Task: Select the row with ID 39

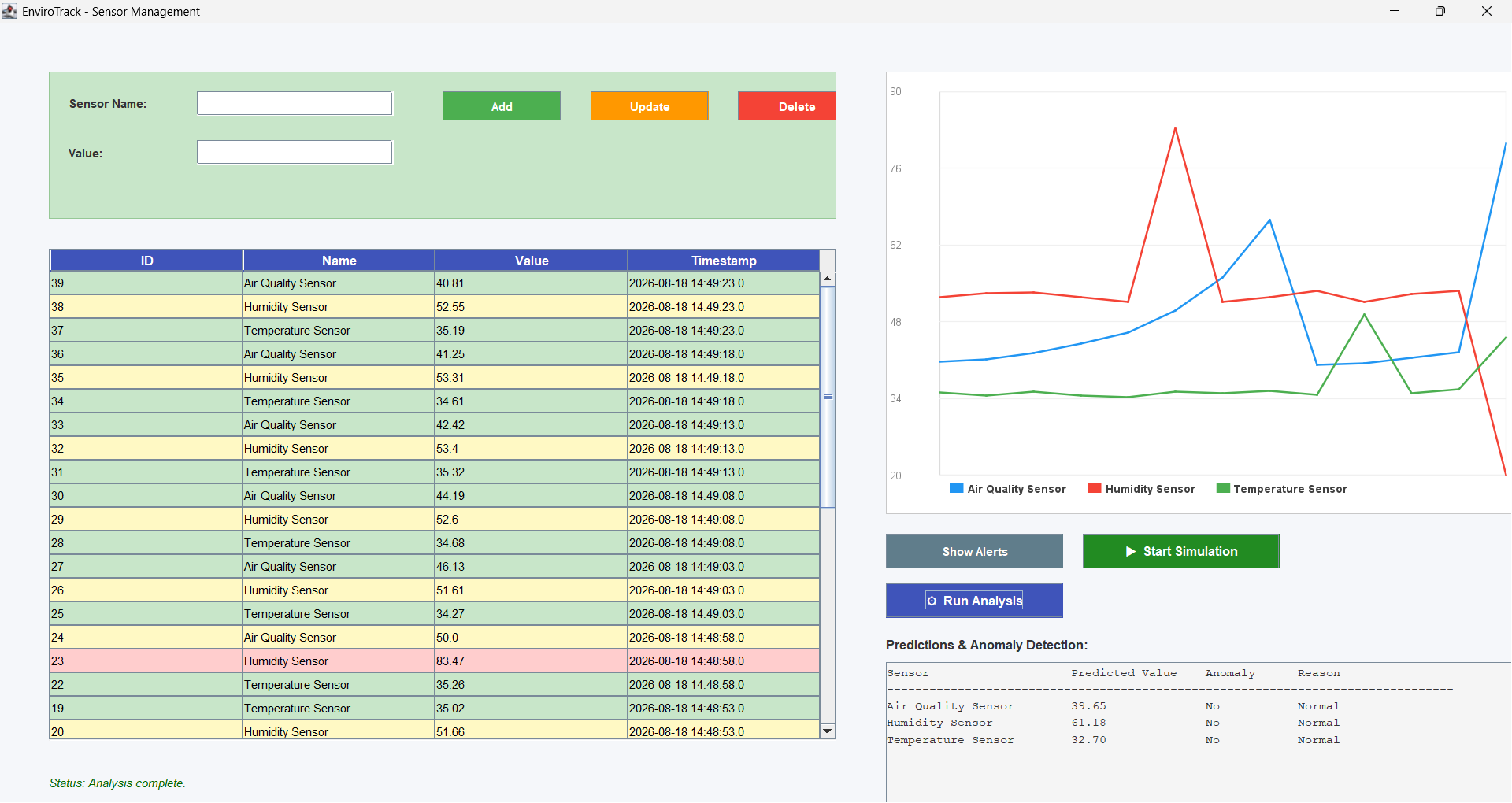Action: [435, 283]
